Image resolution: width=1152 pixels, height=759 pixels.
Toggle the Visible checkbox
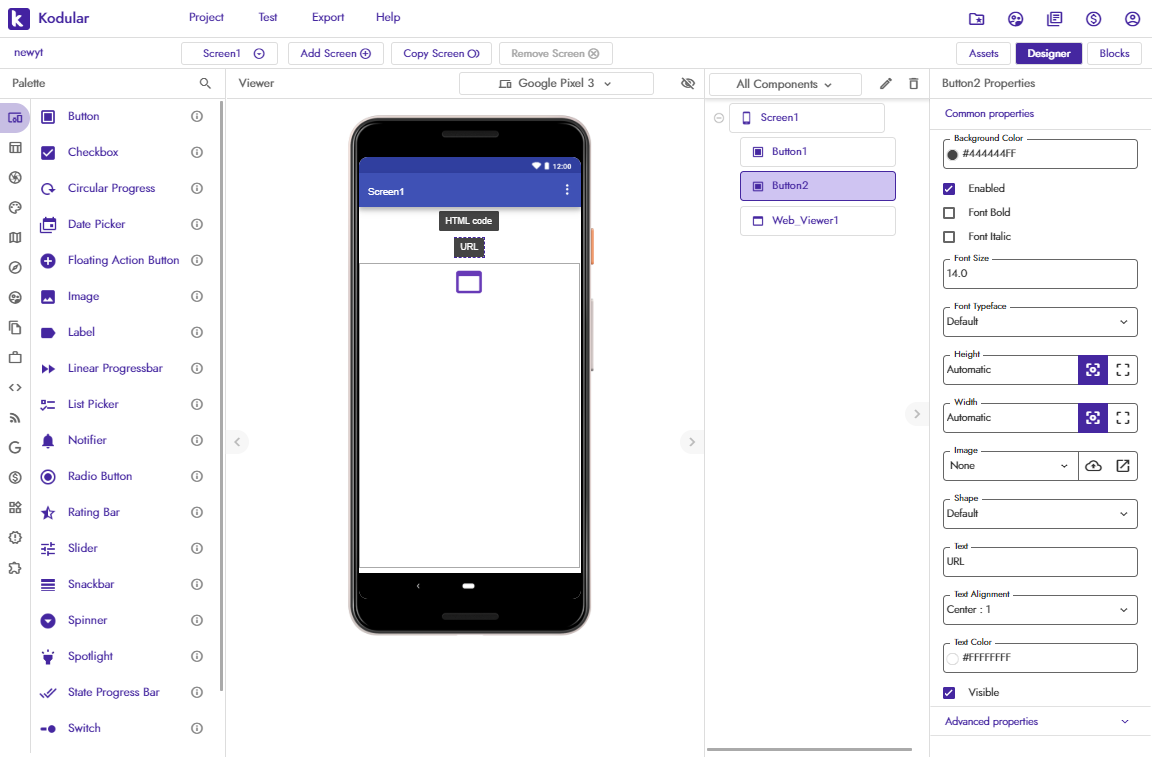pos(949,693)
